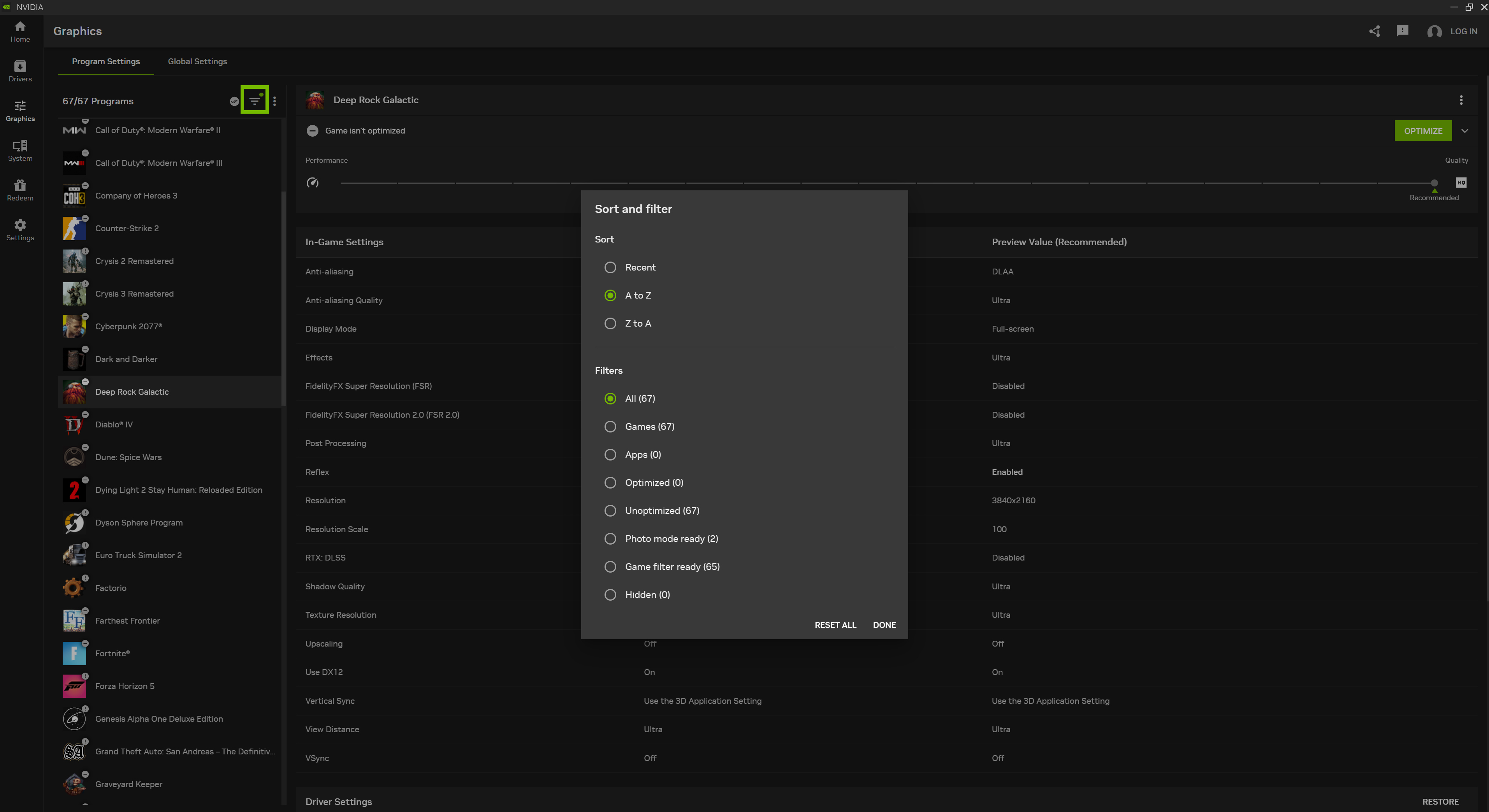This screenshot has width=1489, height=812.
Task: Select Cyberpunk 2077 in program list
Action: pos(128,327)
